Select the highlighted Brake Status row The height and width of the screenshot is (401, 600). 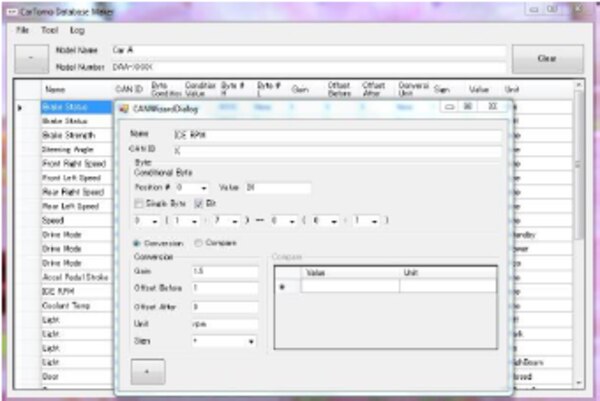pyautogui.click(x=76, y=107)
